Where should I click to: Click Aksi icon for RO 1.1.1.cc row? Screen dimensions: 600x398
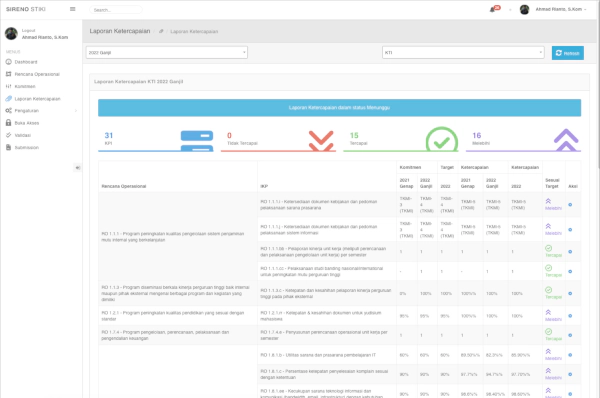[x=570, y=271]
